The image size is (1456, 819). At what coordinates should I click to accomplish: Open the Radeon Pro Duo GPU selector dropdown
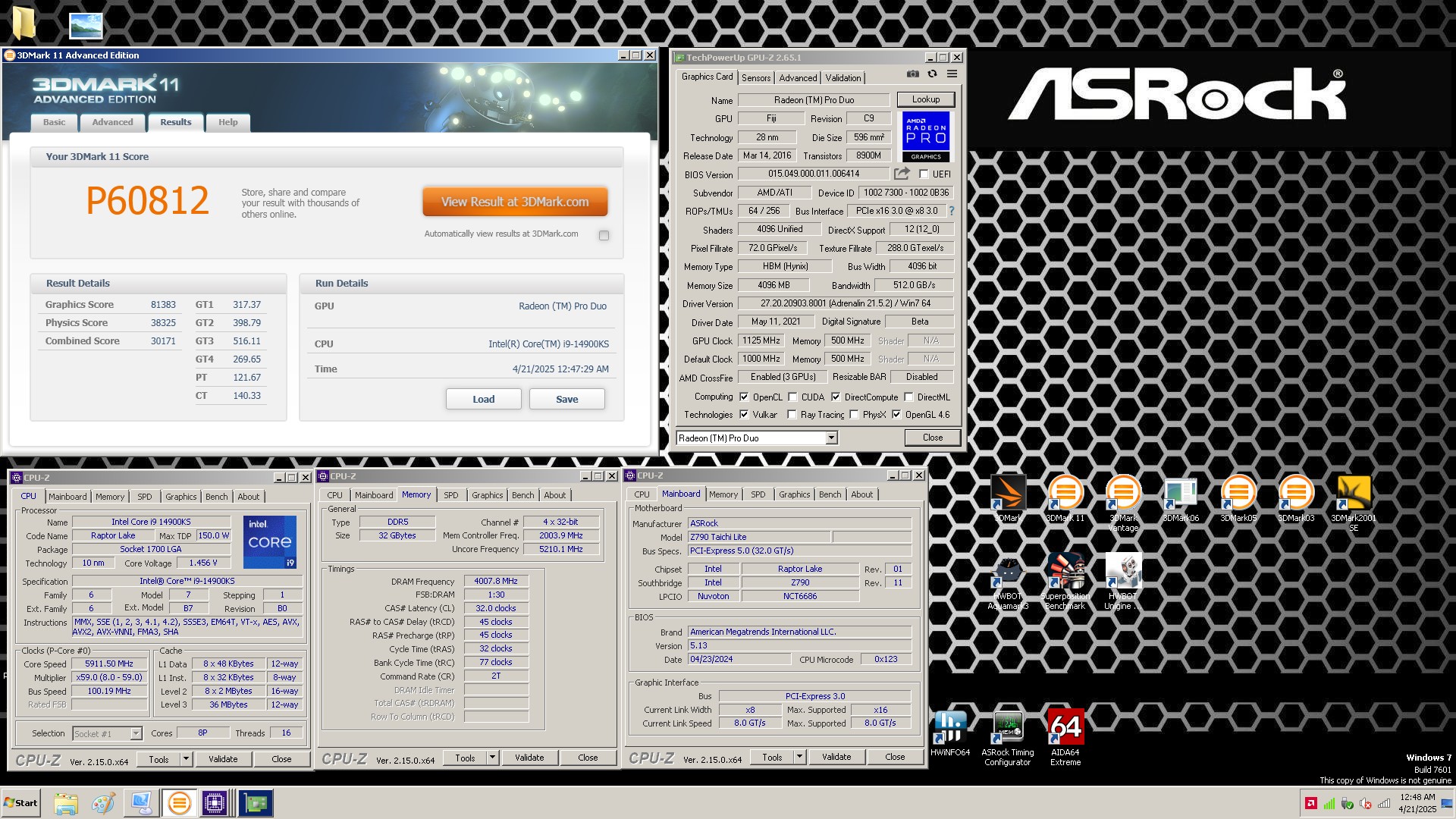click(x=831, y=438)
